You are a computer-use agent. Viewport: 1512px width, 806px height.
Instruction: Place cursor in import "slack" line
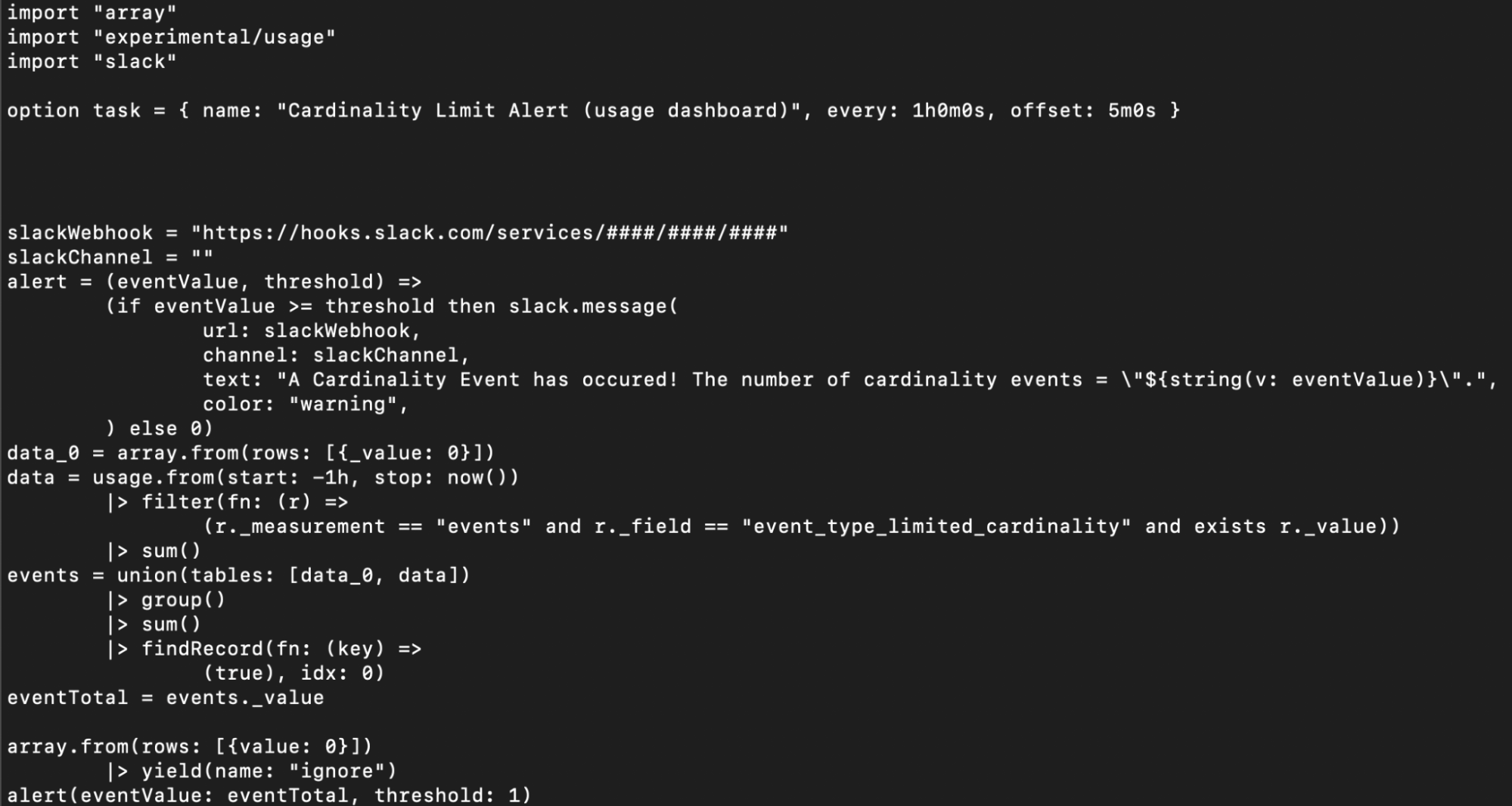click(92, 62)
